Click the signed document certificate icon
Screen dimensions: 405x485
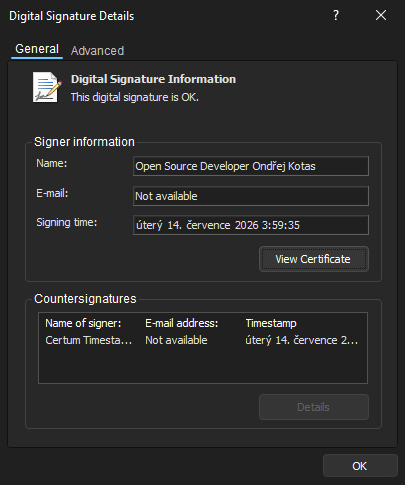pyautogui.click(x=47, y=87)
